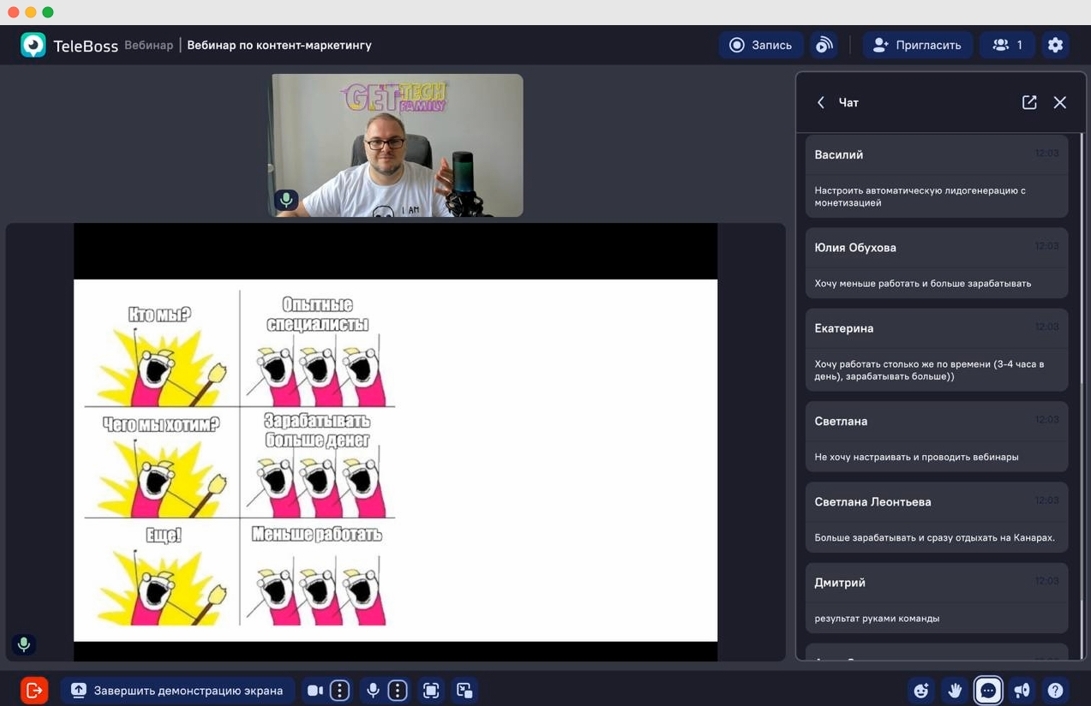Open settings gear in top bar
Viewport: 1091px width, 706px height.
(x=1055, y=45)
